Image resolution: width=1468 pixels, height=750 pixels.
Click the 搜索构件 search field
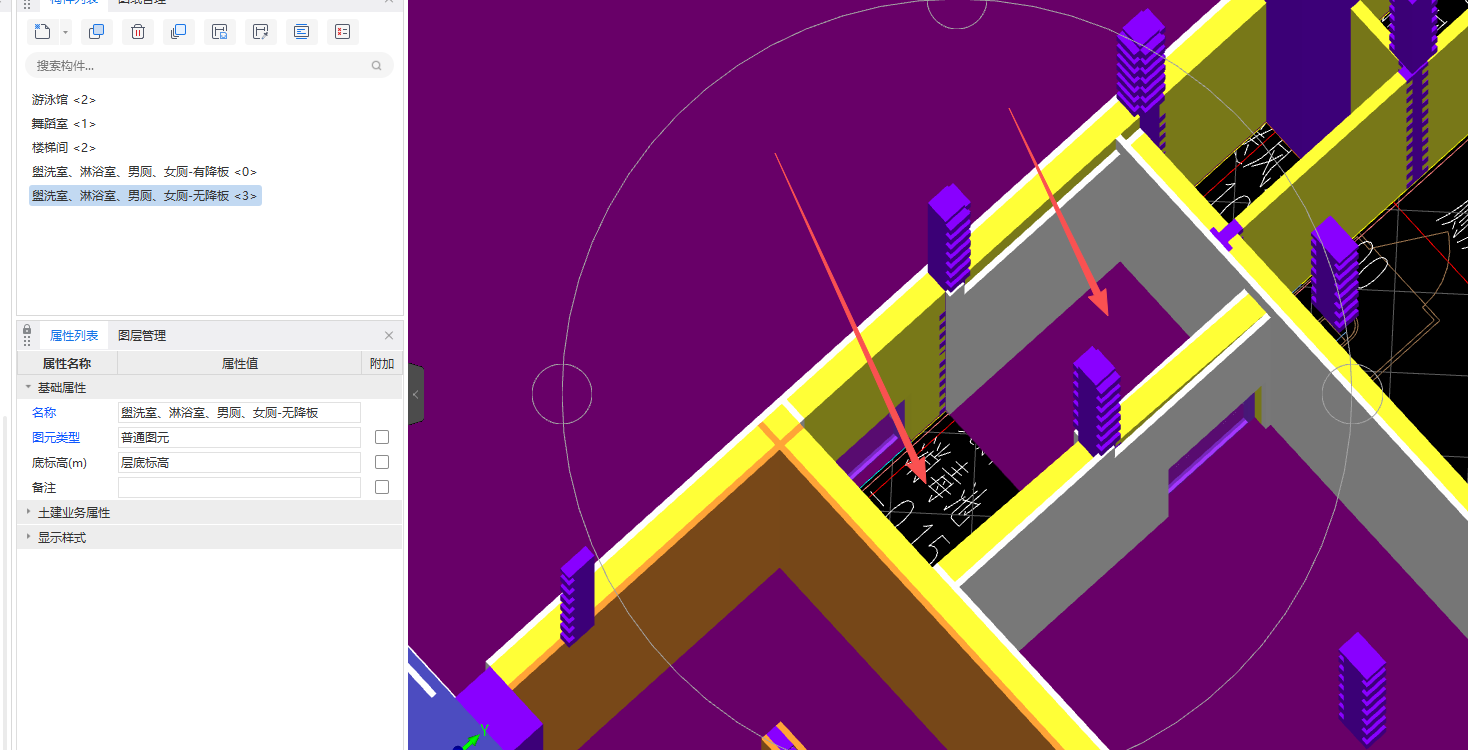coord(209,66)
